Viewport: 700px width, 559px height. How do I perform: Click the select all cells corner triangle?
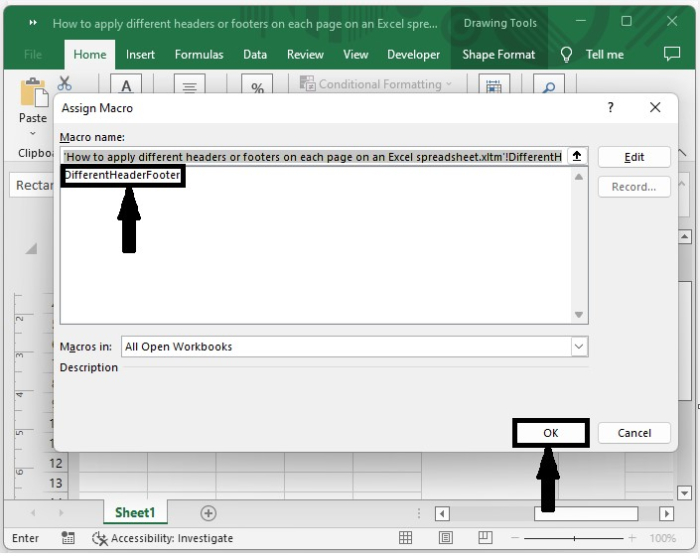(31, 248)
